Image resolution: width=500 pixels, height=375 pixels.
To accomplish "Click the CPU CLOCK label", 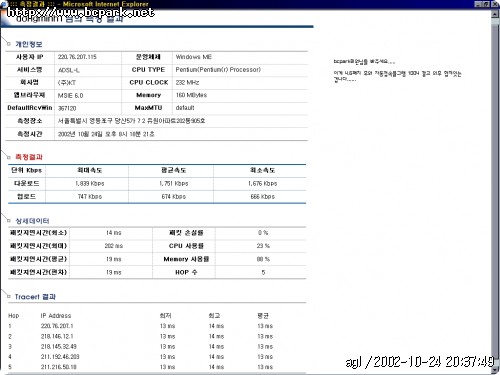I will (x=149, y=82).
